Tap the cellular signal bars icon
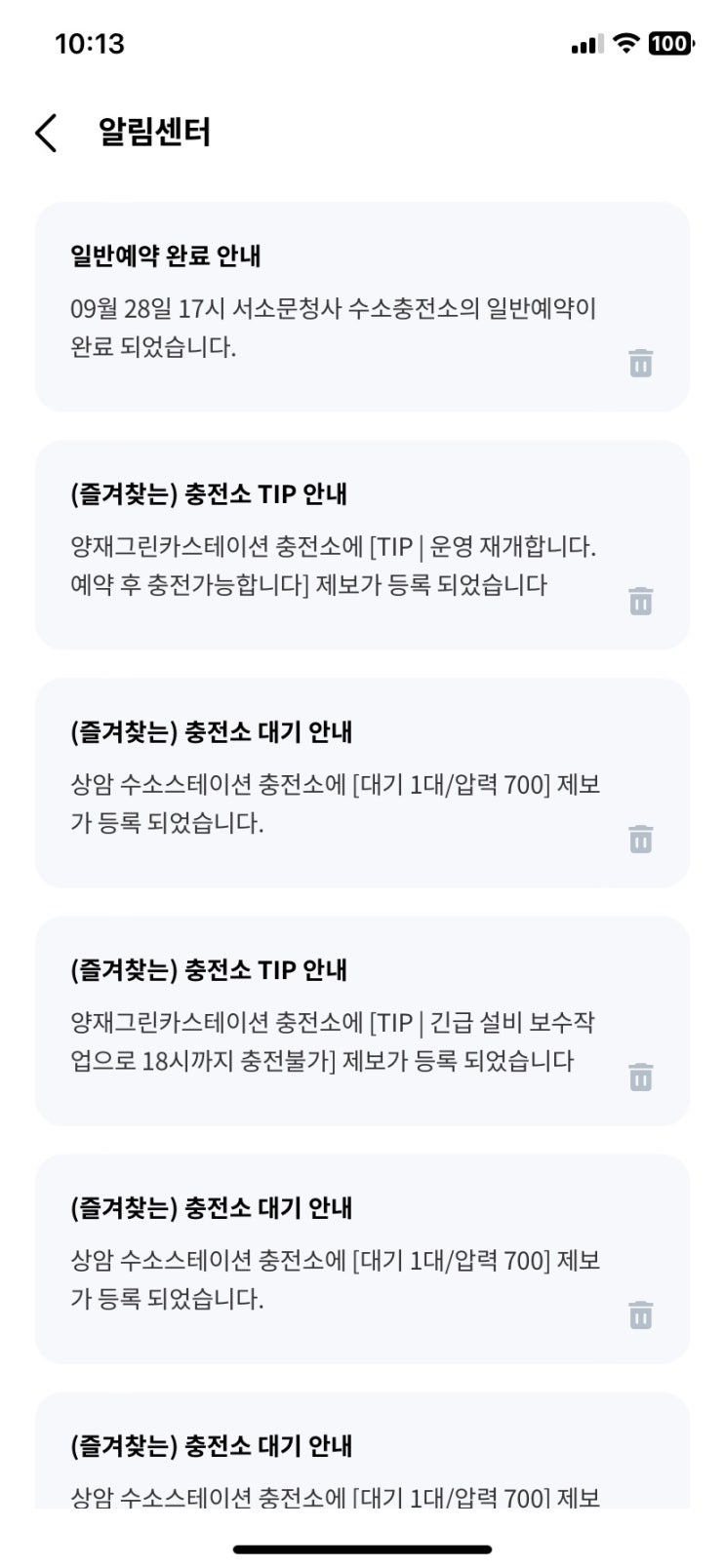 click(587, 44)
